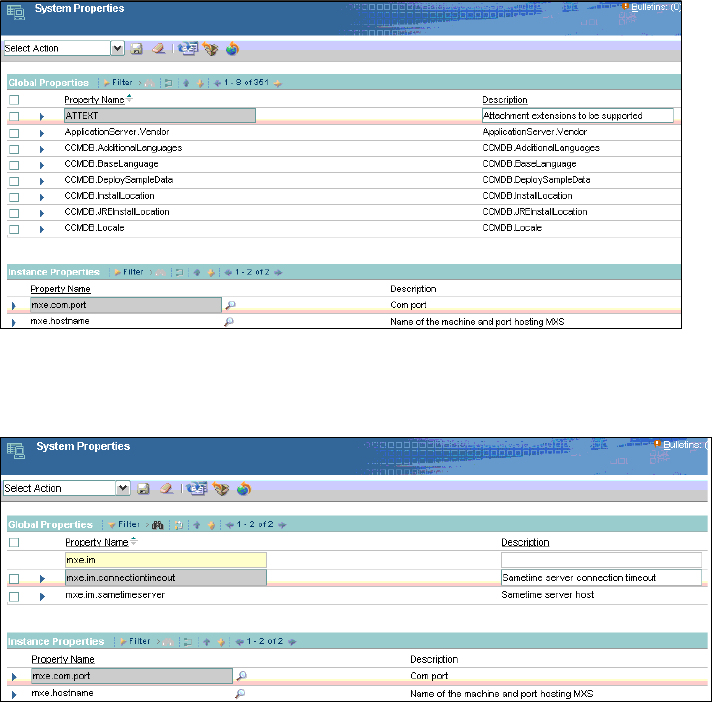Click the mxe.im filter input field
This screenshot has width=712, height=702.
click(166, 560)
